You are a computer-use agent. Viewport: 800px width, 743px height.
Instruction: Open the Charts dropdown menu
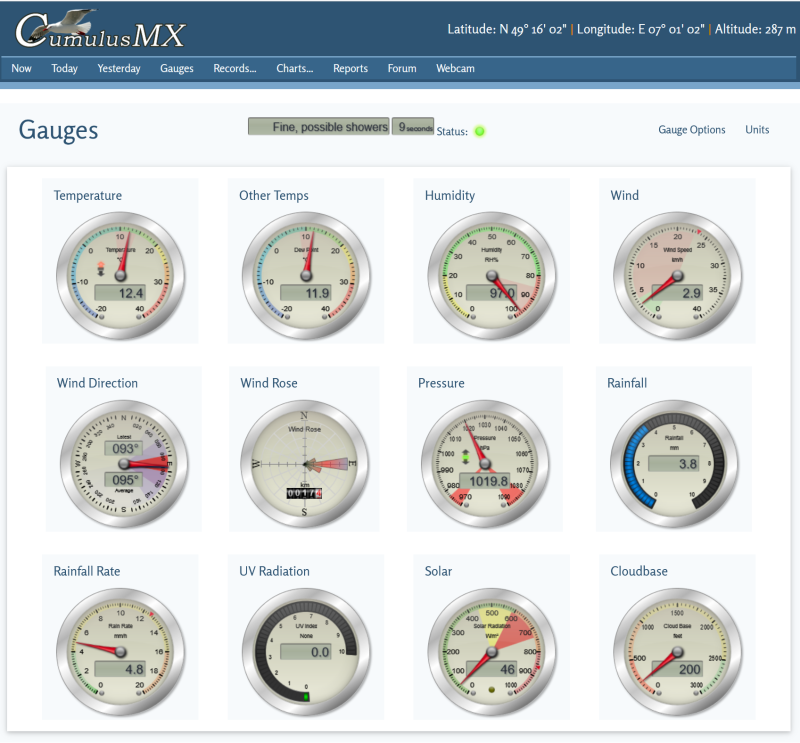294,68
